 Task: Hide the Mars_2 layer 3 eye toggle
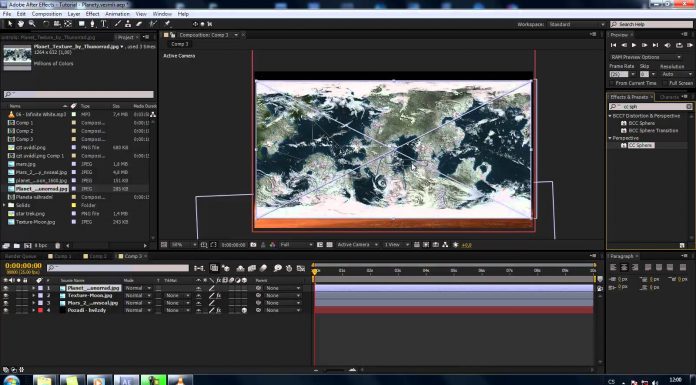click(x=6, y=303)
